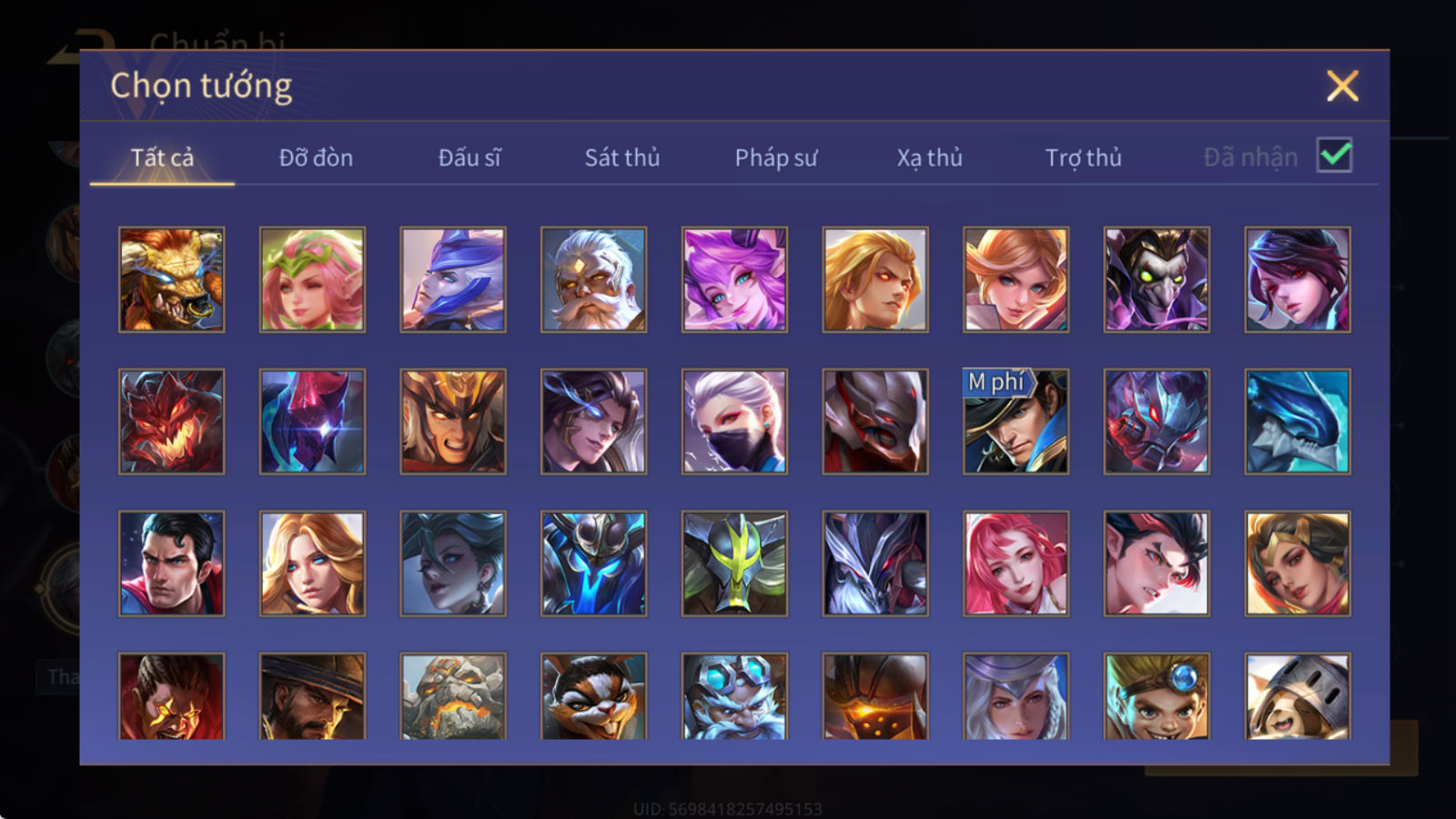Choose the hero tagged M phí
1456x819 pixels.
(1016, 421)
